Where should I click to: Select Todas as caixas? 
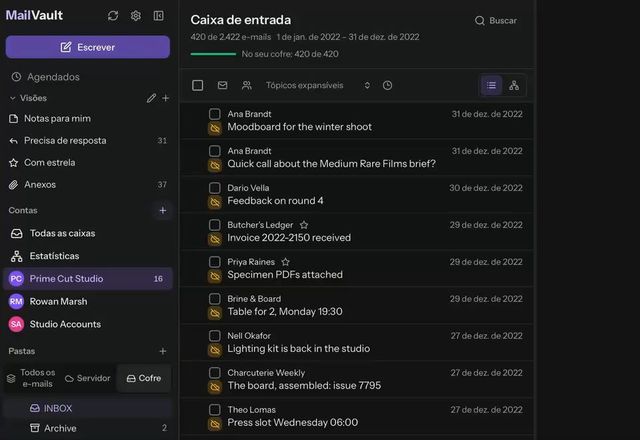(88, 233)
